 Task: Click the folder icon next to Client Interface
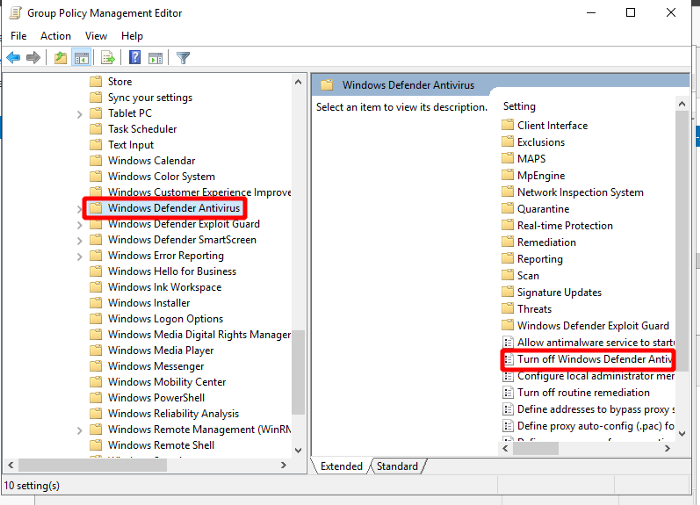(x=507, y=125)
